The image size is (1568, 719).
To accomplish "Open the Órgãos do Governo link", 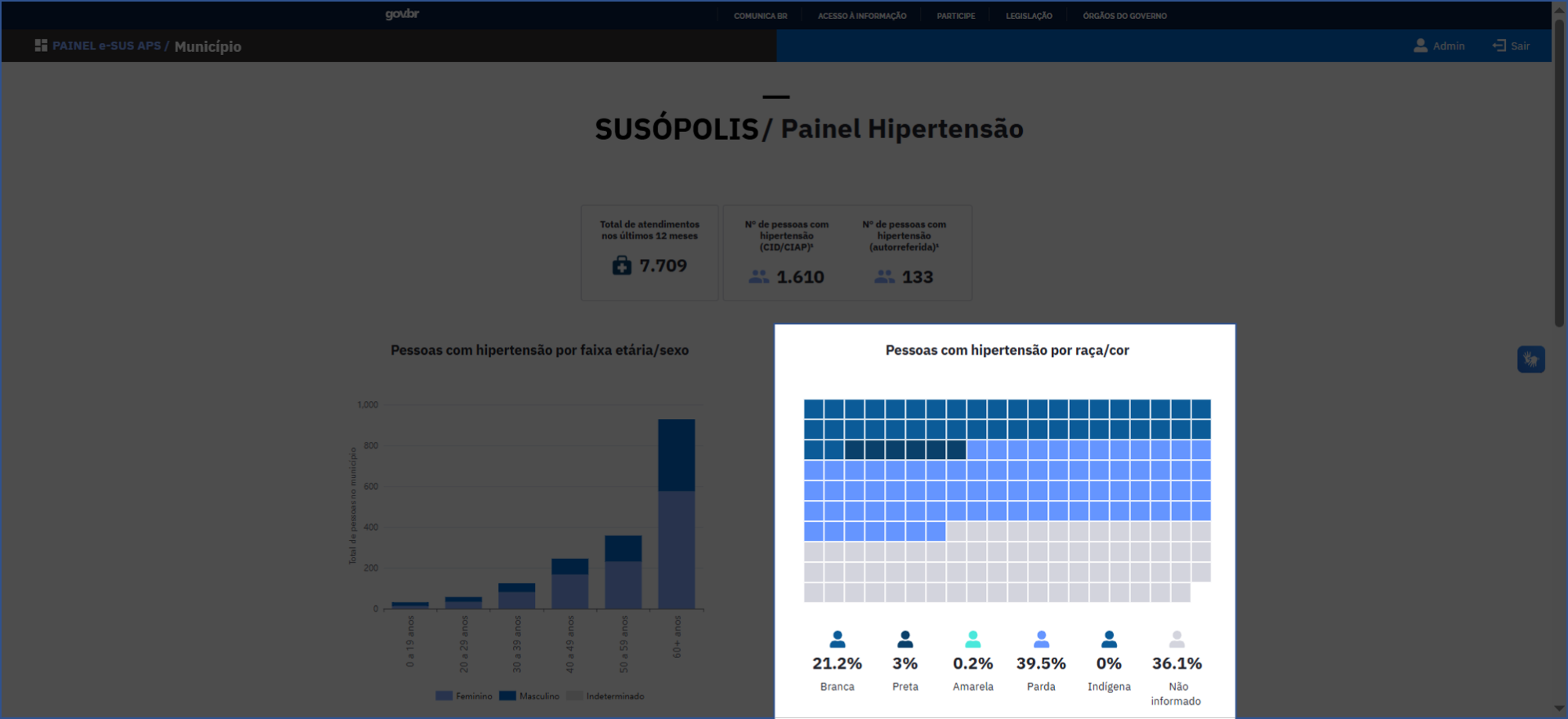I will click(1124, 16).
